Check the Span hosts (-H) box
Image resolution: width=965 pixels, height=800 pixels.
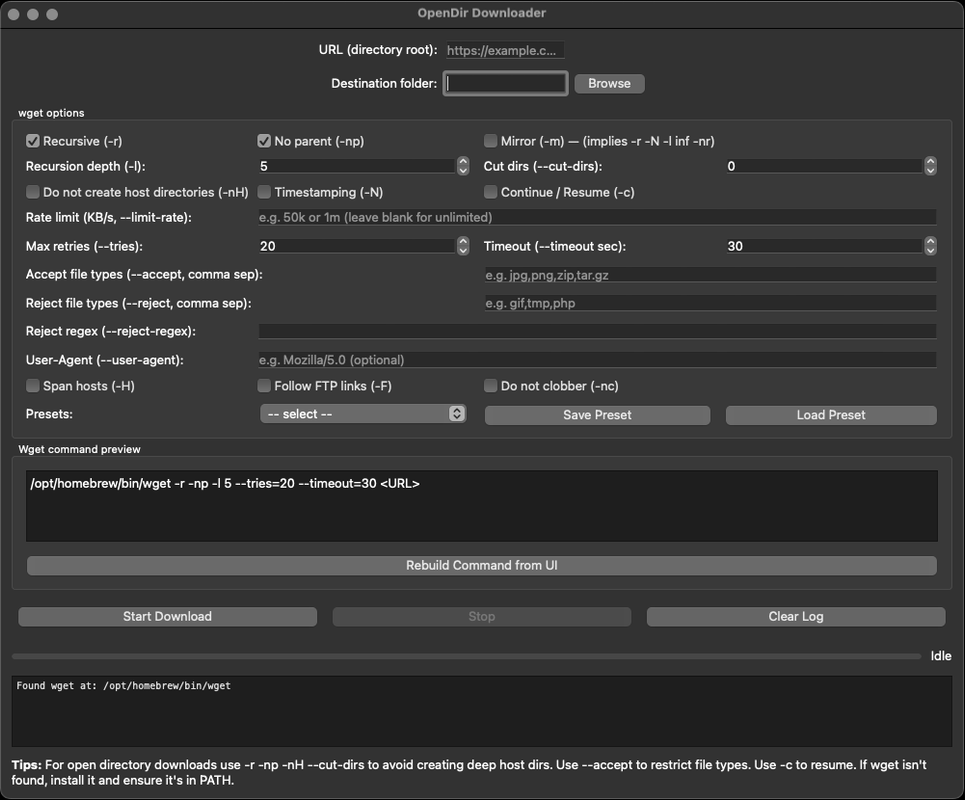[x=33, y=386]
